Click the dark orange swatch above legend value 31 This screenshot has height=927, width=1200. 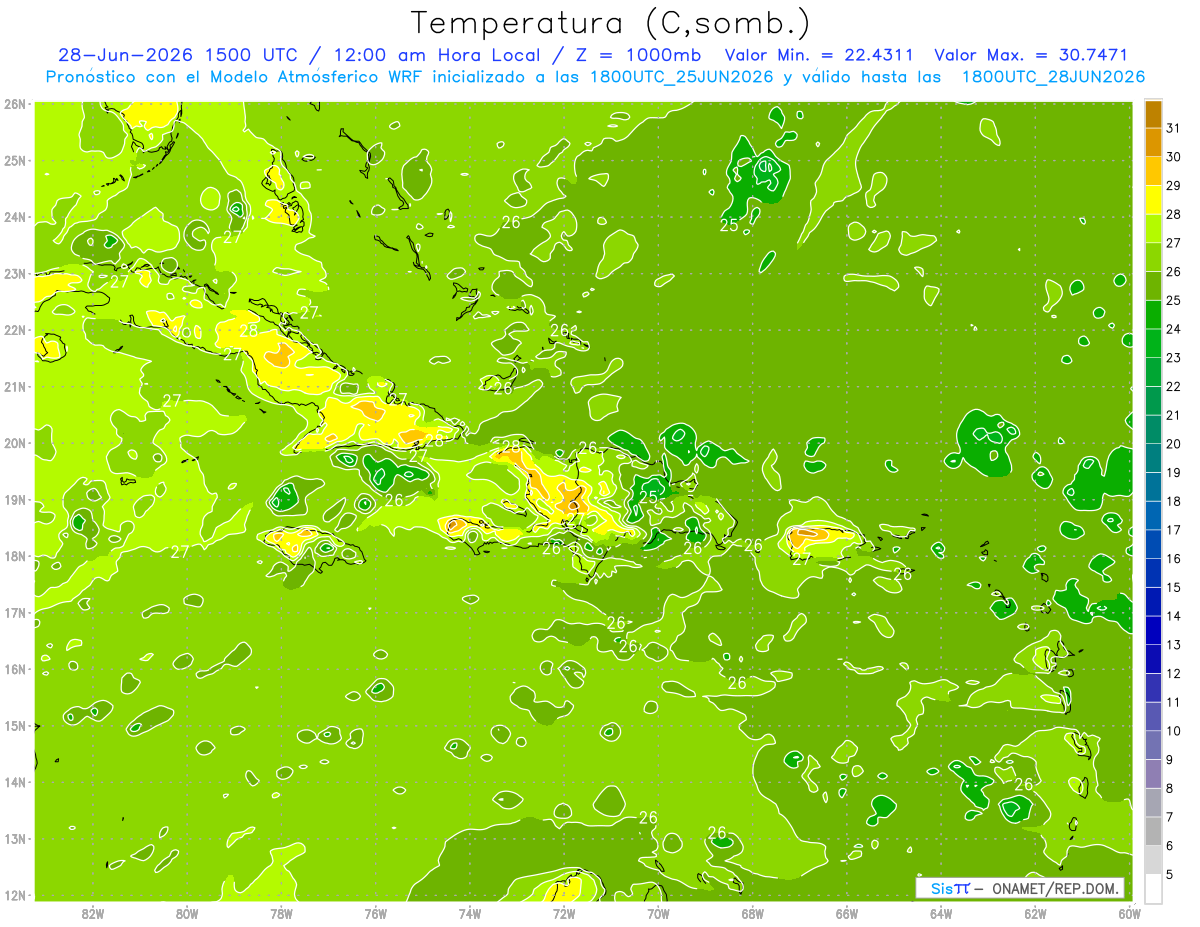coord(1153,114)
